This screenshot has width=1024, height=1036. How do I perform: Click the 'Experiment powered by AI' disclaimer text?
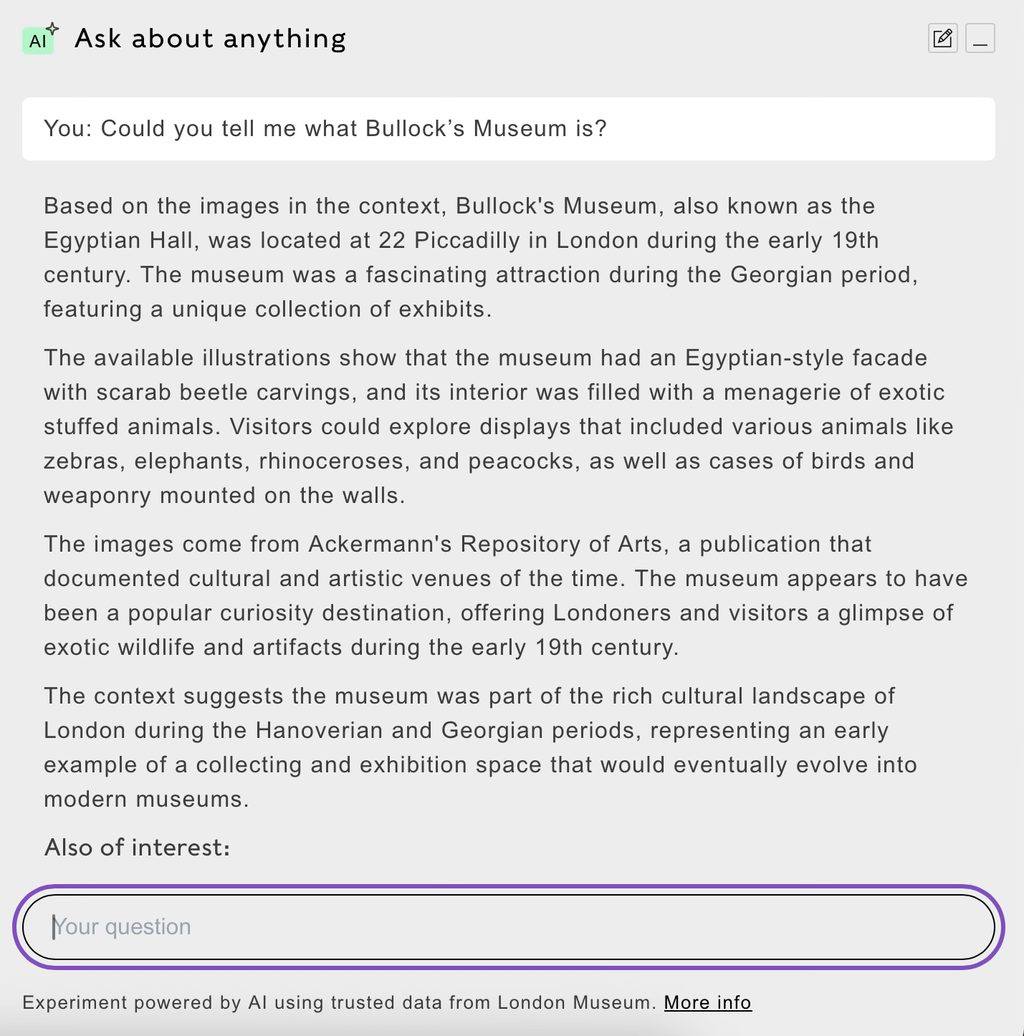pyautogui.click(x=338, y=1002)
